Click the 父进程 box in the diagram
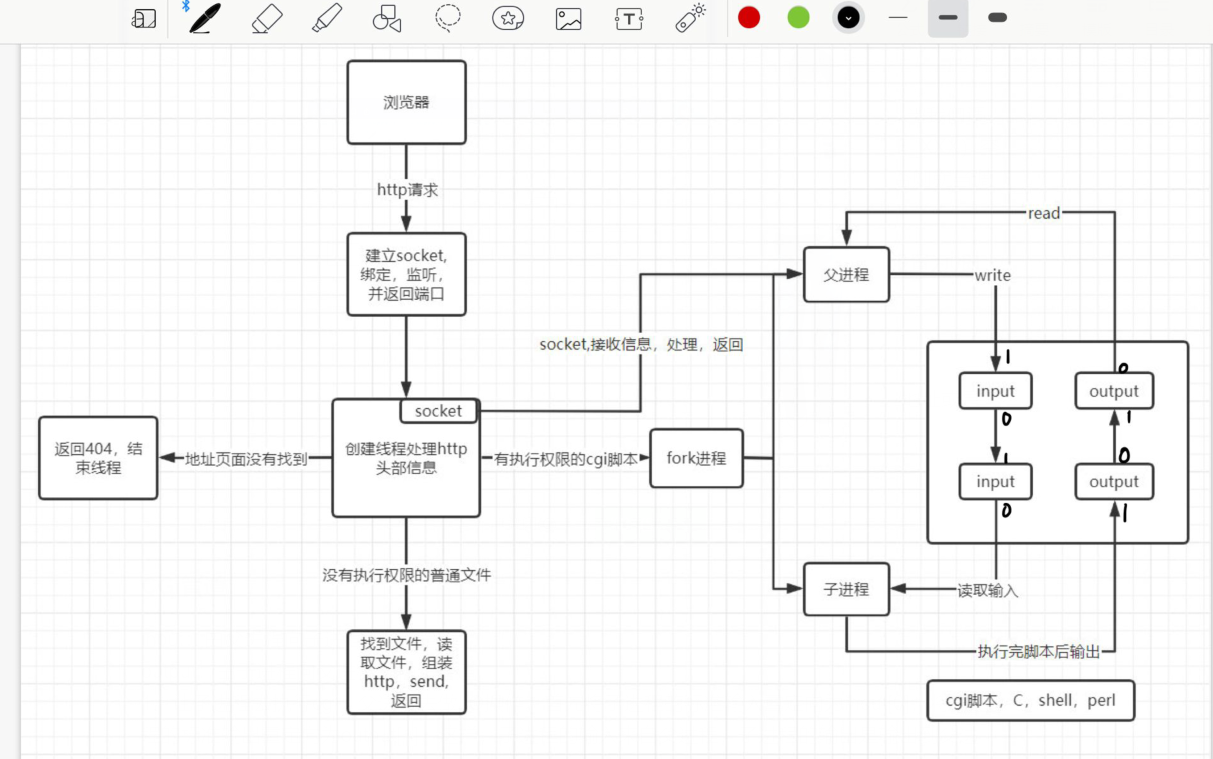 point(845,274)
